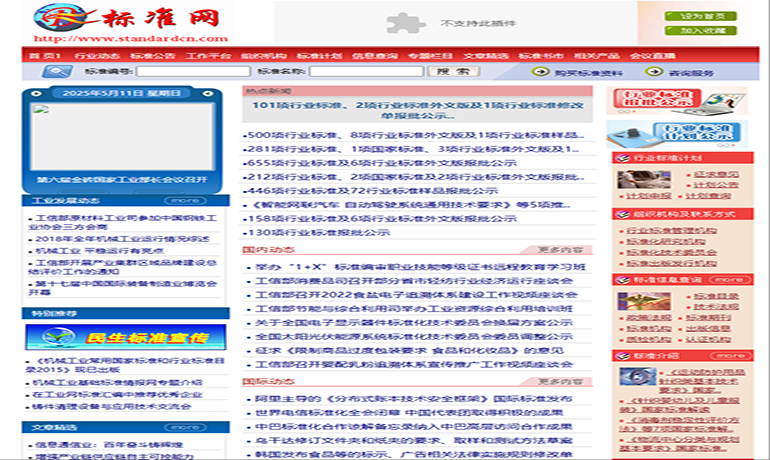
Task: Show 更多内容 for 国际动态
Action: coord(560,381)
